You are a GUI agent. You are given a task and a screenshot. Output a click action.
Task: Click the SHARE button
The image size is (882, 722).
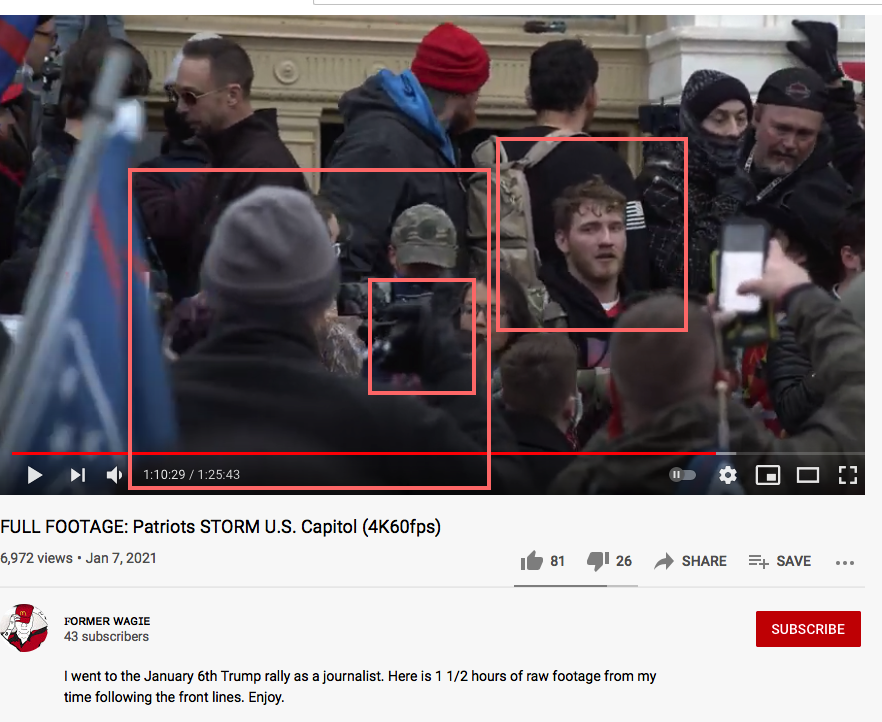691,561
